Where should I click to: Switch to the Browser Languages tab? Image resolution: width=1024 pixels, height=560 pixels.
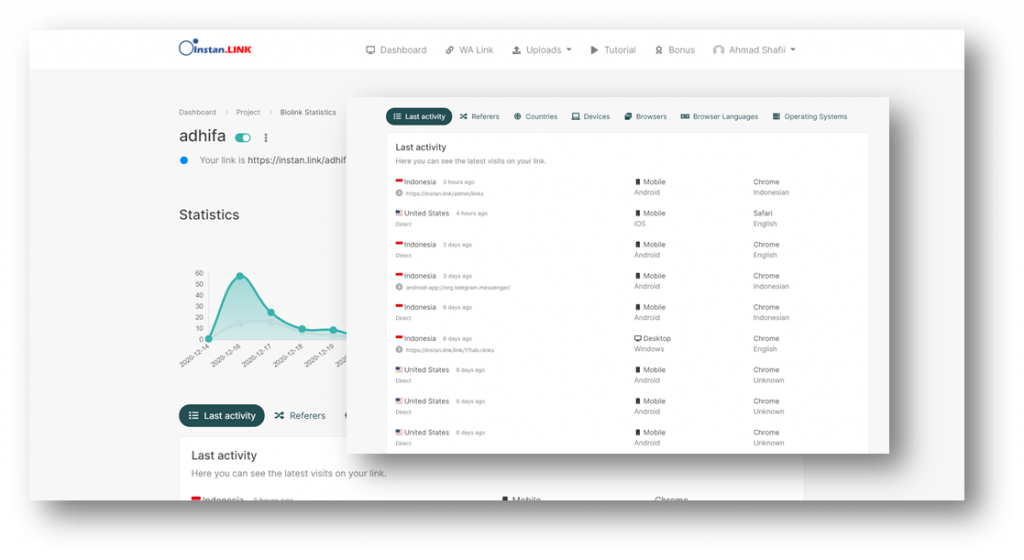pos(719,116)
